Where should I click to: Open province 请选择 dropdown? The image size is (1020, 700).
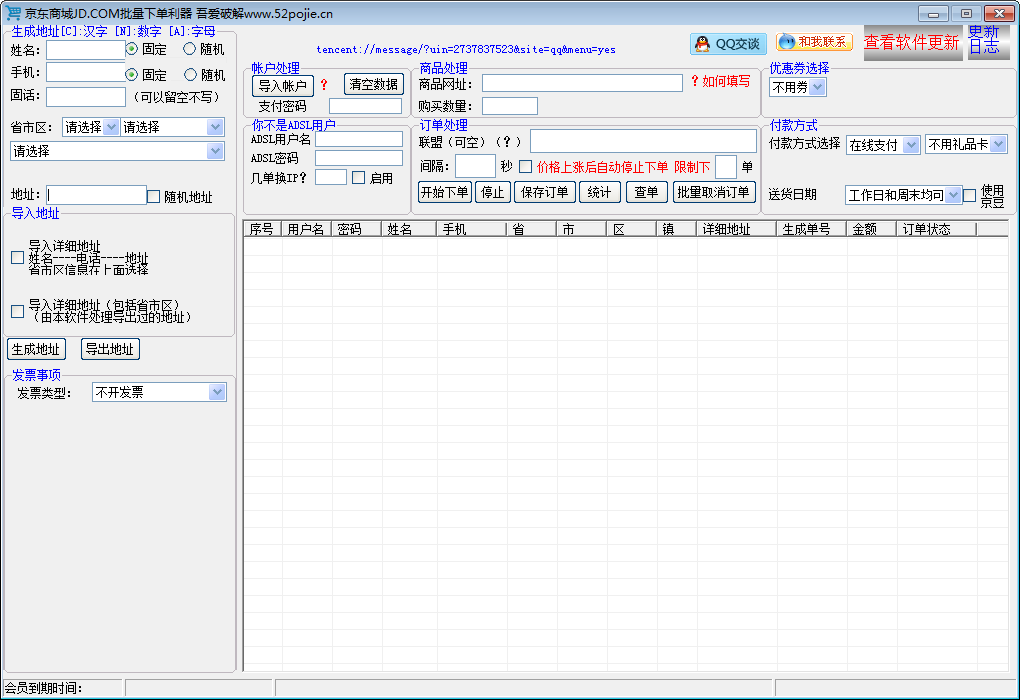91,127
